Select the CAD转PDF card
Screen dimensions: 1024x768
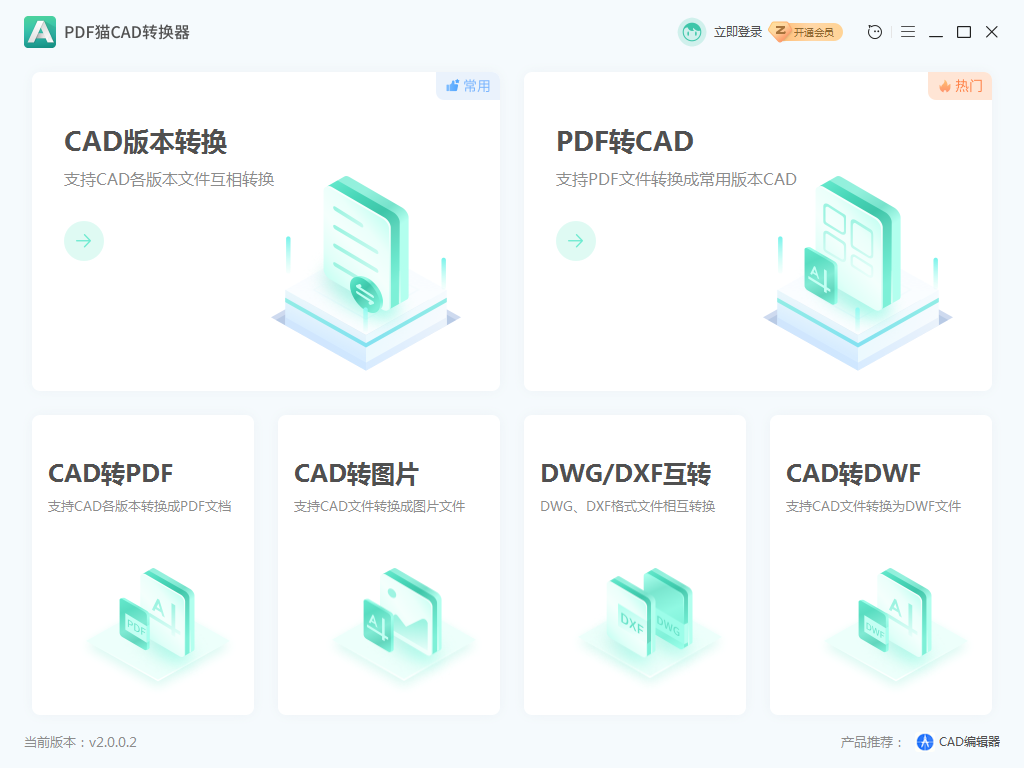tap(142, 563)
